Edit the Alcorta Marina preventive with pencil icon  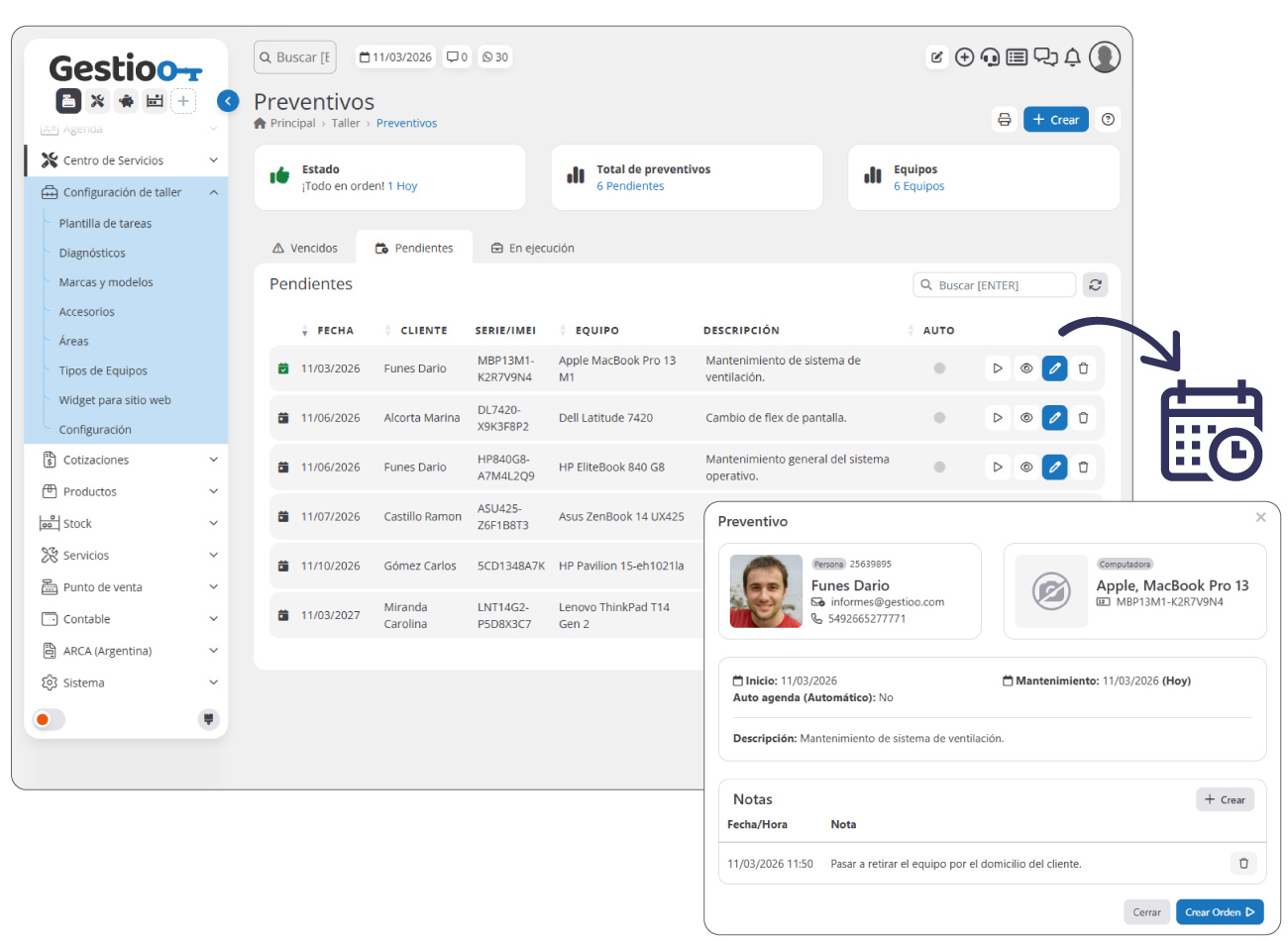[1054, 418]
